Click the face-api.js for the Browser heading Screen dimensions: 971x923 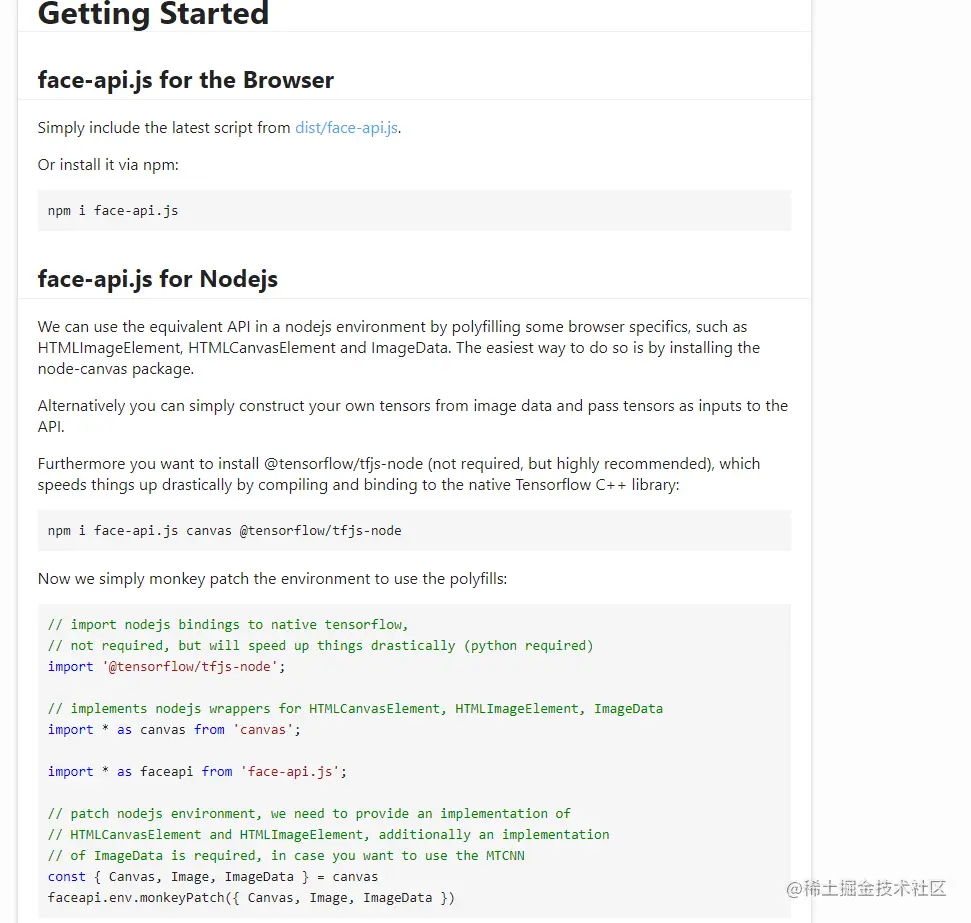pyautogui.click(x=186, y=80)
